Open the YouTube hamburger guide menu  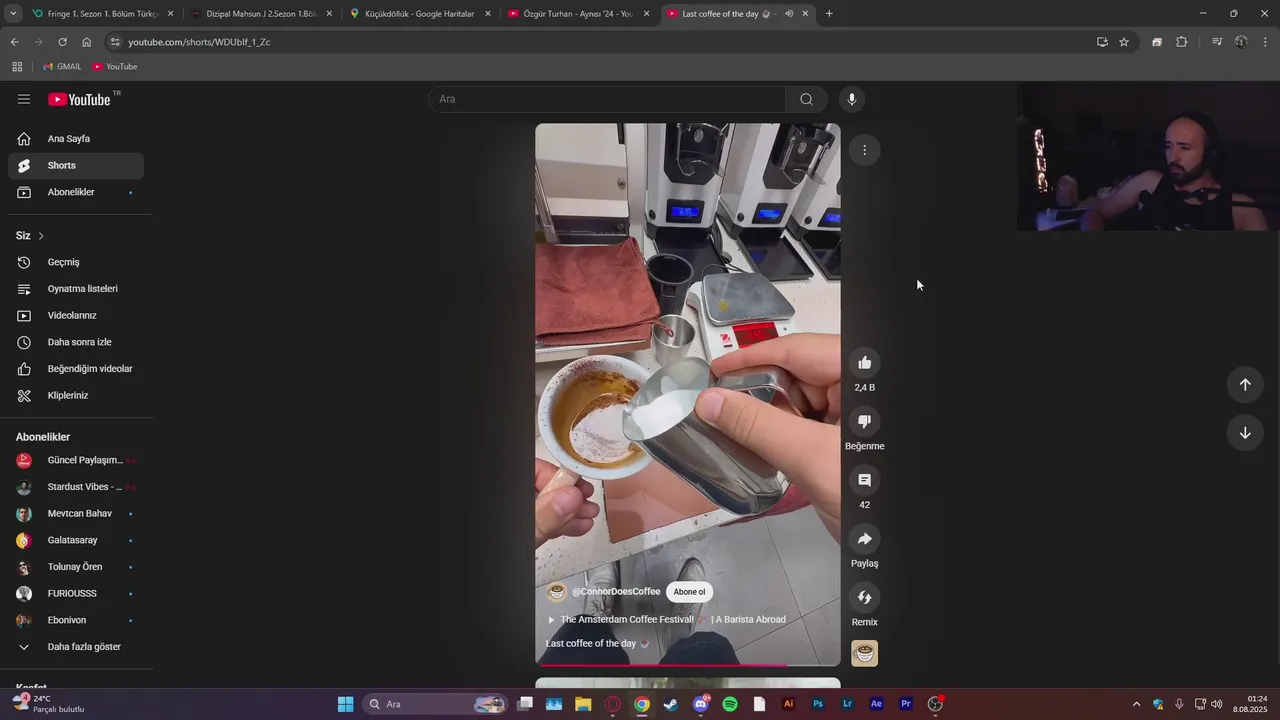[24, 99]
